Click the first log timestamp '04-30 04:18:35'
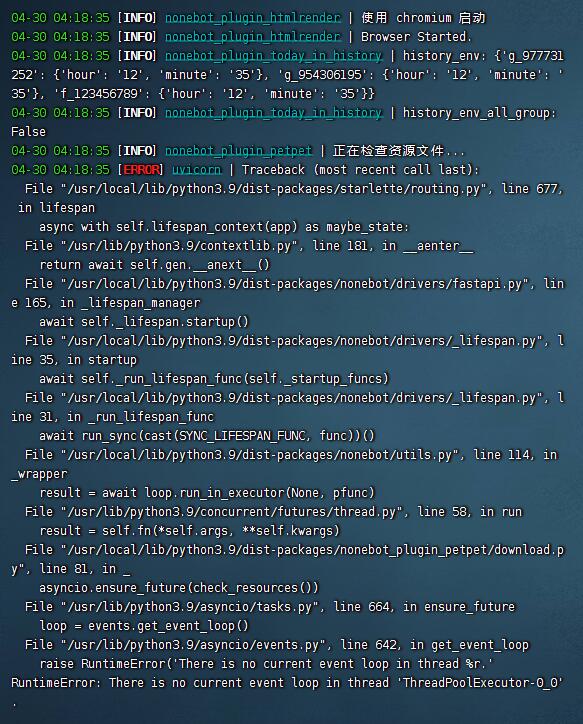This screenshot has height=724, width=583. [x=60, y=18]
